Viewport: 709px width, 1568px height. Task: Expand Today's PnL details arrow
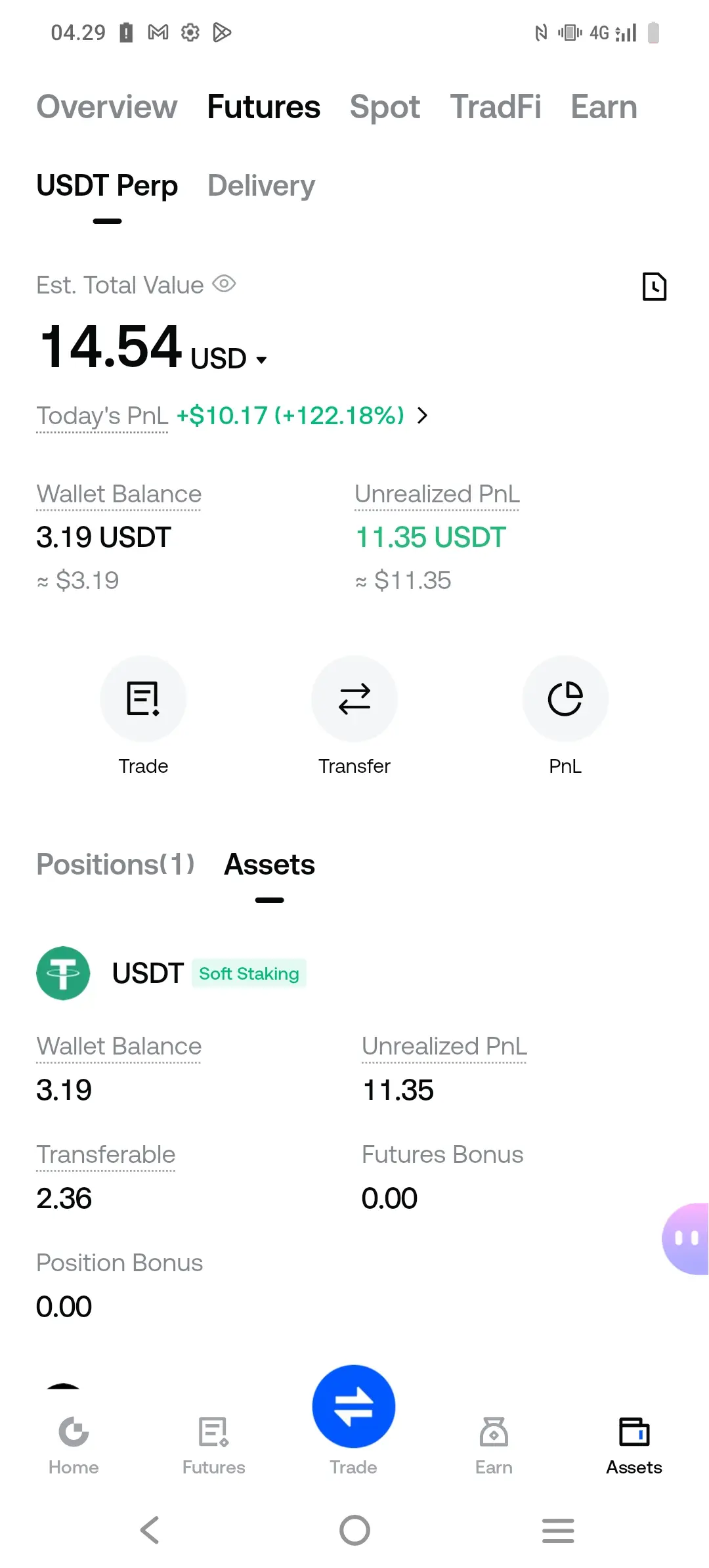423,416
